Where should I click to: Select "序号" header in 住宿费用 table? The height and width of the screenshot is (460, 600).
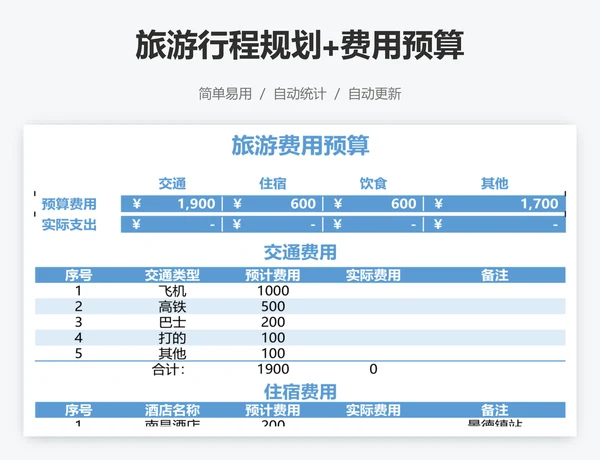pyautogui.click(x=78, y=410)
